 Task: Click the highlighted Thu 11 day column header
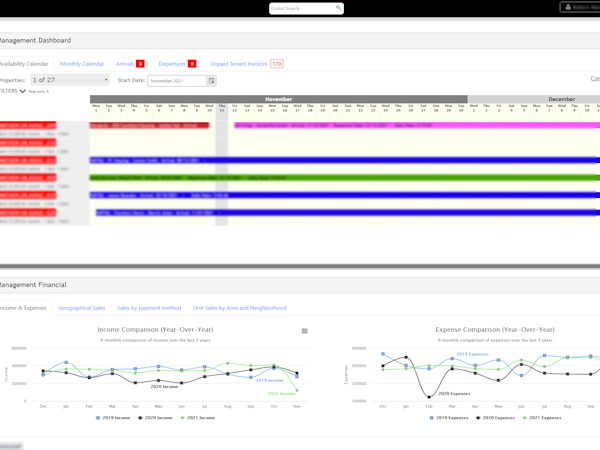[222, 108]
